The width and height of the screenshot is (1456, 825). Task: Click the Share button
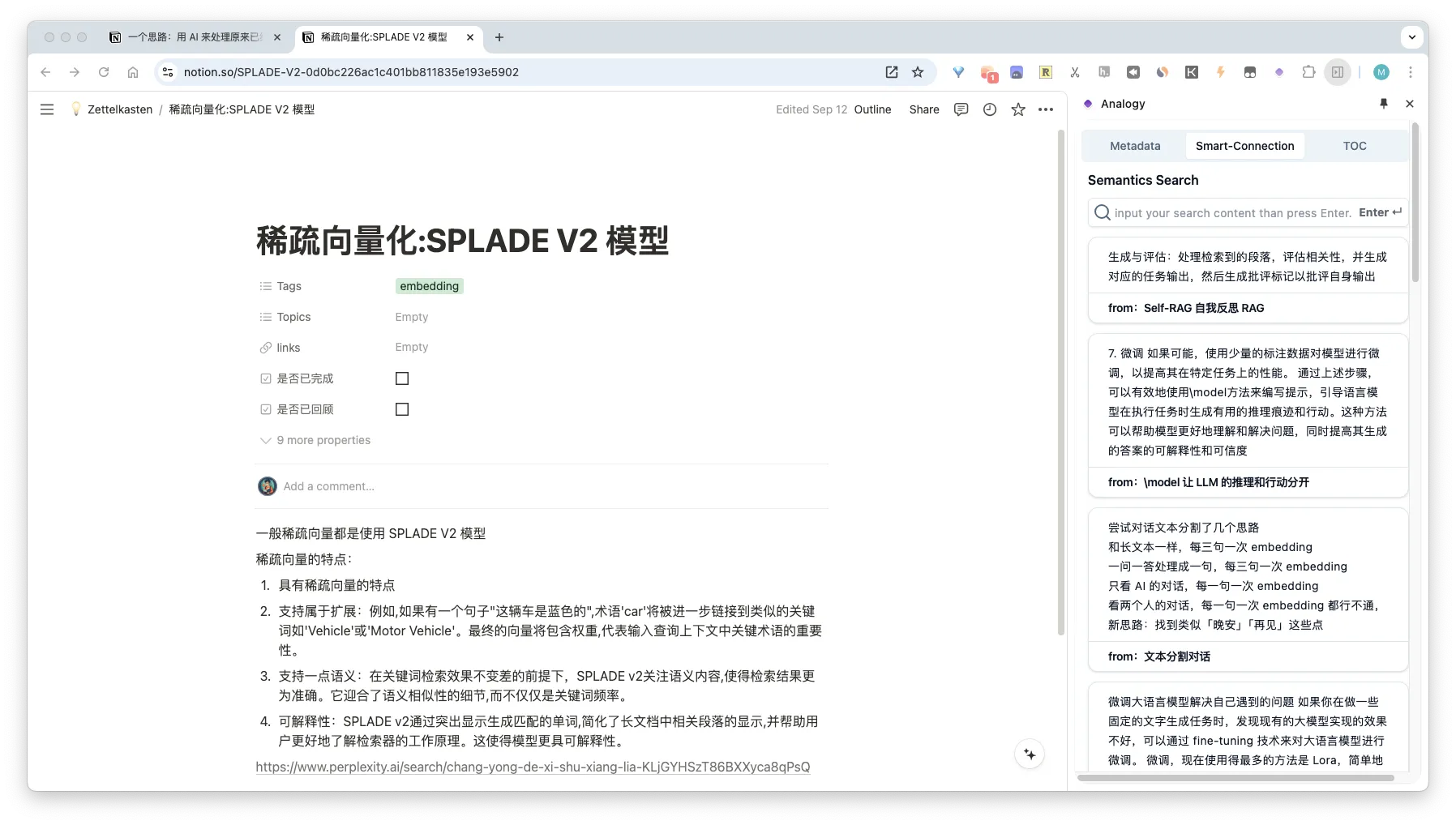(924, 109)
